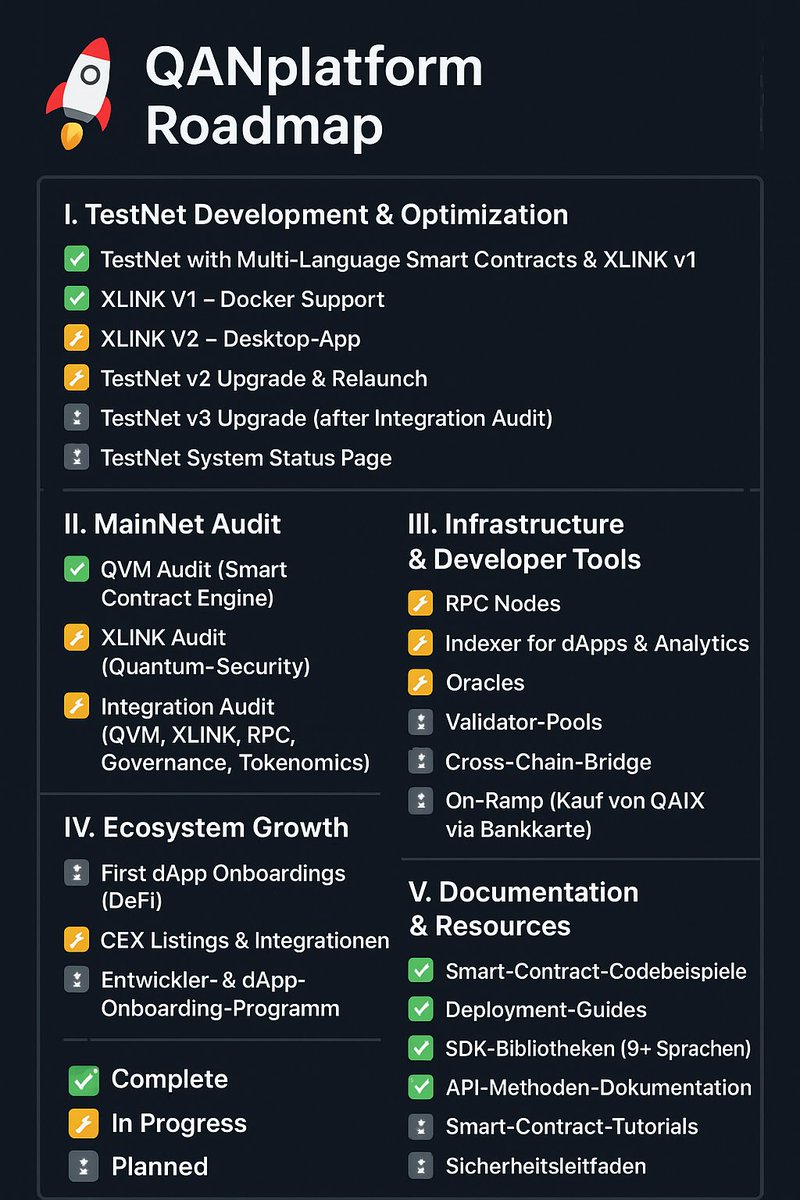Screen dimensions: 800x1200
Task: Click green check icon beside TestNet with Multi-Language
Action: click(x=76, y=260)
